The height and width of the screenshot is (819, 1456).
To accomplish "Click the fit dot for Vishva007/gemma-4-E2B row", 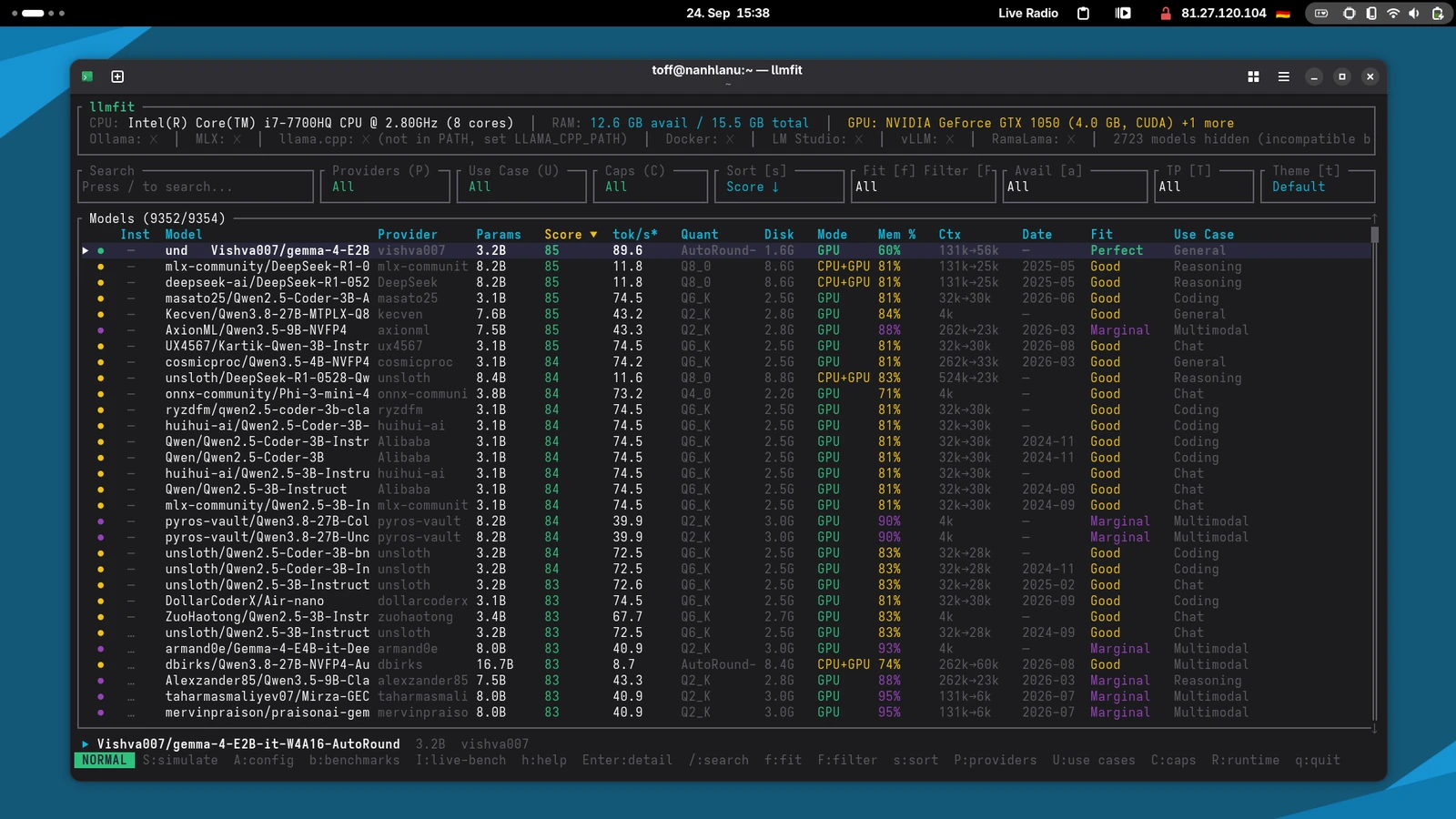I will (101, 250).
